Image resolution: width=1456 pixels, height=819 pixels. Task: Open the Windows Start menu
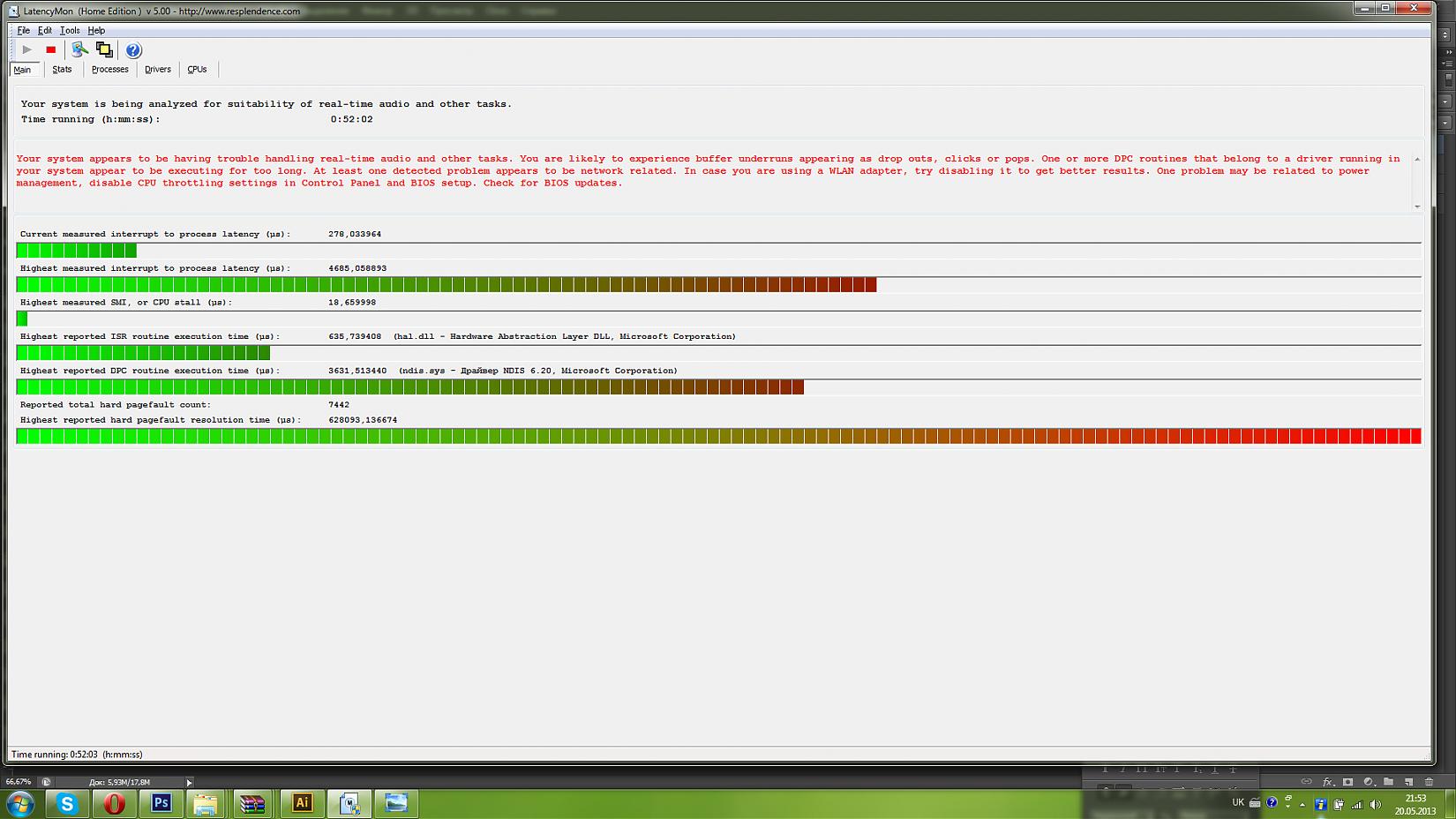20,803
